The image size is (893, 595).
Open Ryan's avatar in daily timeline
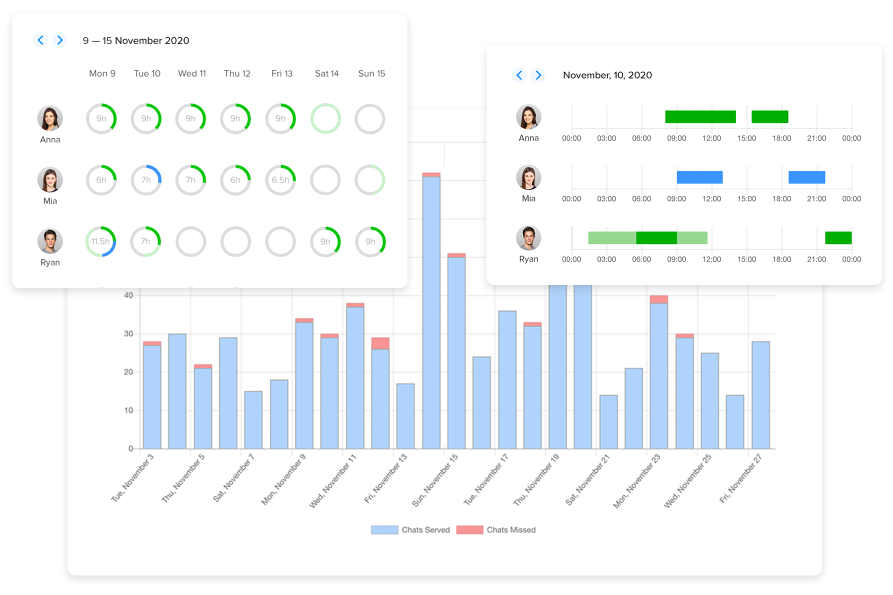tap(528, 238)
